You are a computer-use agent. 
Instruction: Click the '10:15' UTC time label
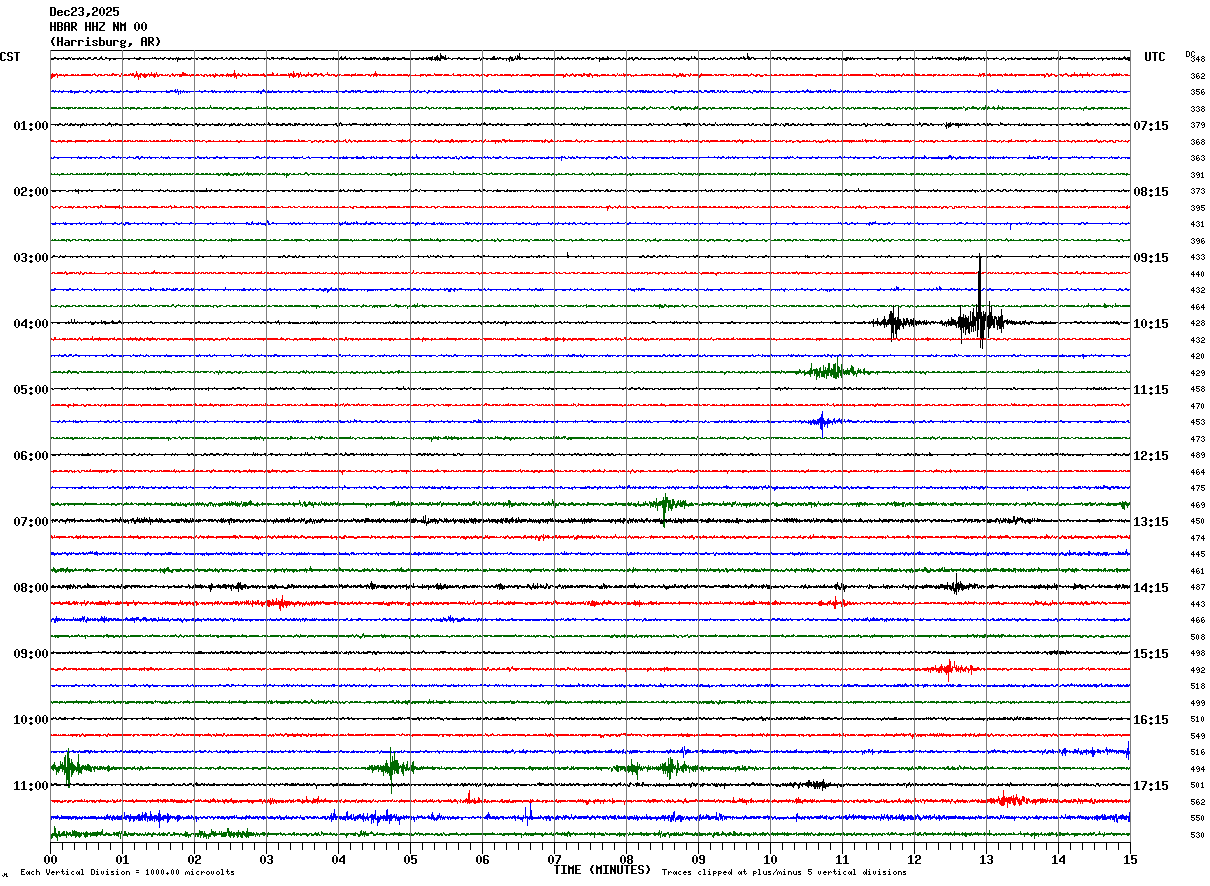pyautogui.click(x=1151, y=324)
